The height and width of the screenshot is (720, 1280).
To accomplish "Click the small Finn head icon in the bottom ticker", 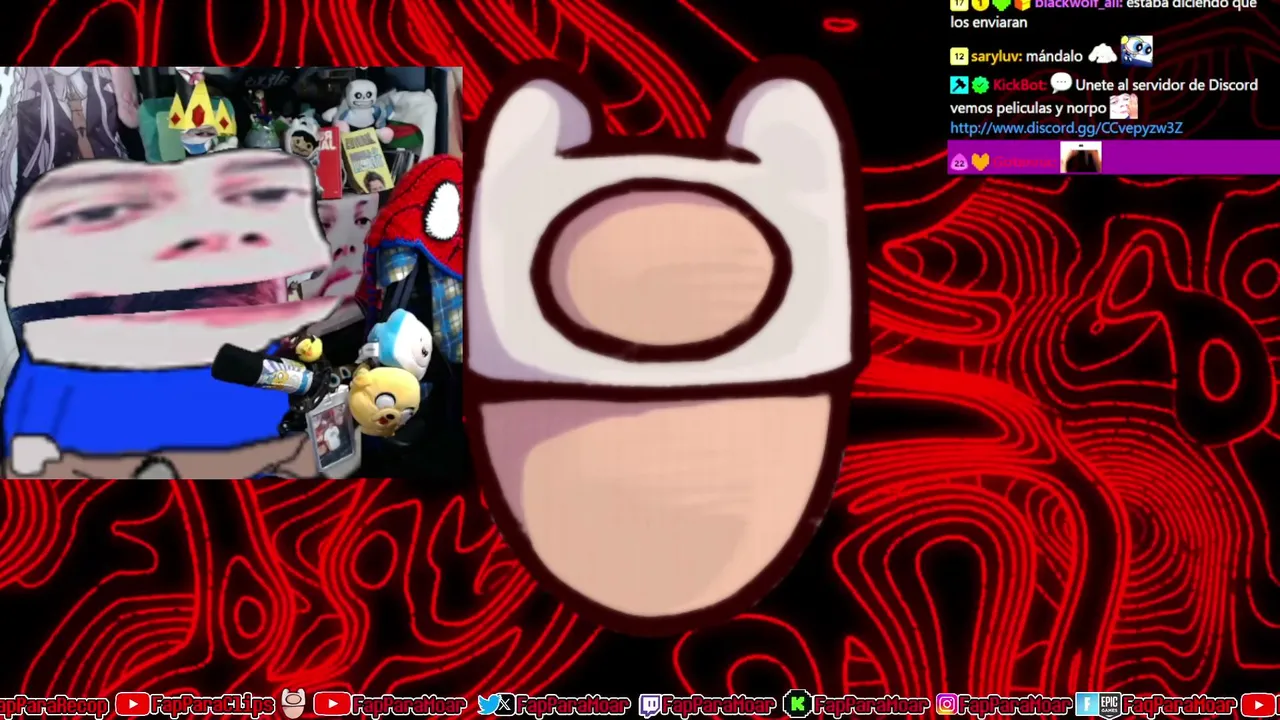I will pyautogui.click(x=293, y=704).
